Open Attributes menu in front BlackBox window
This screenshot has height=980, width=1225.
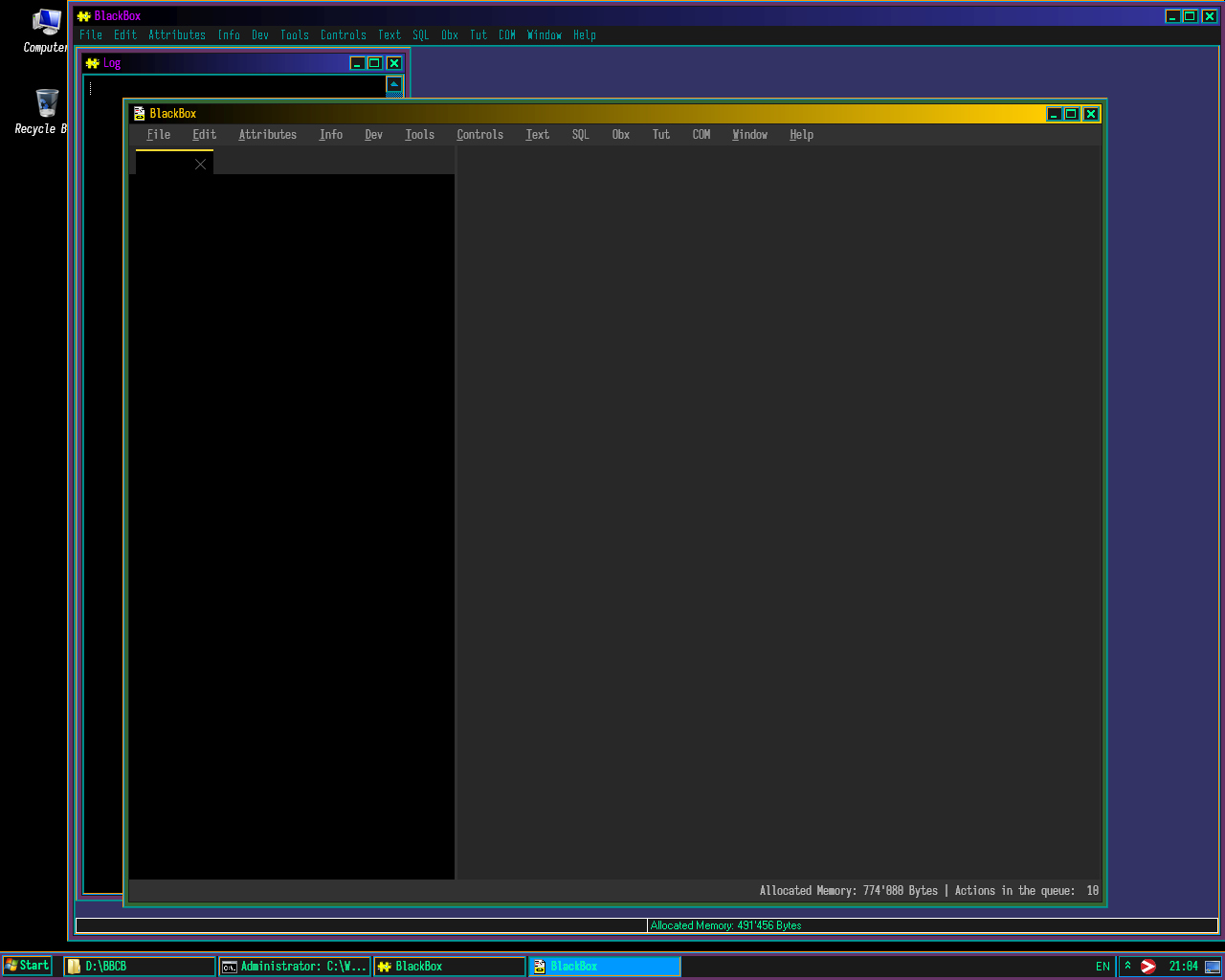point(267,135)
